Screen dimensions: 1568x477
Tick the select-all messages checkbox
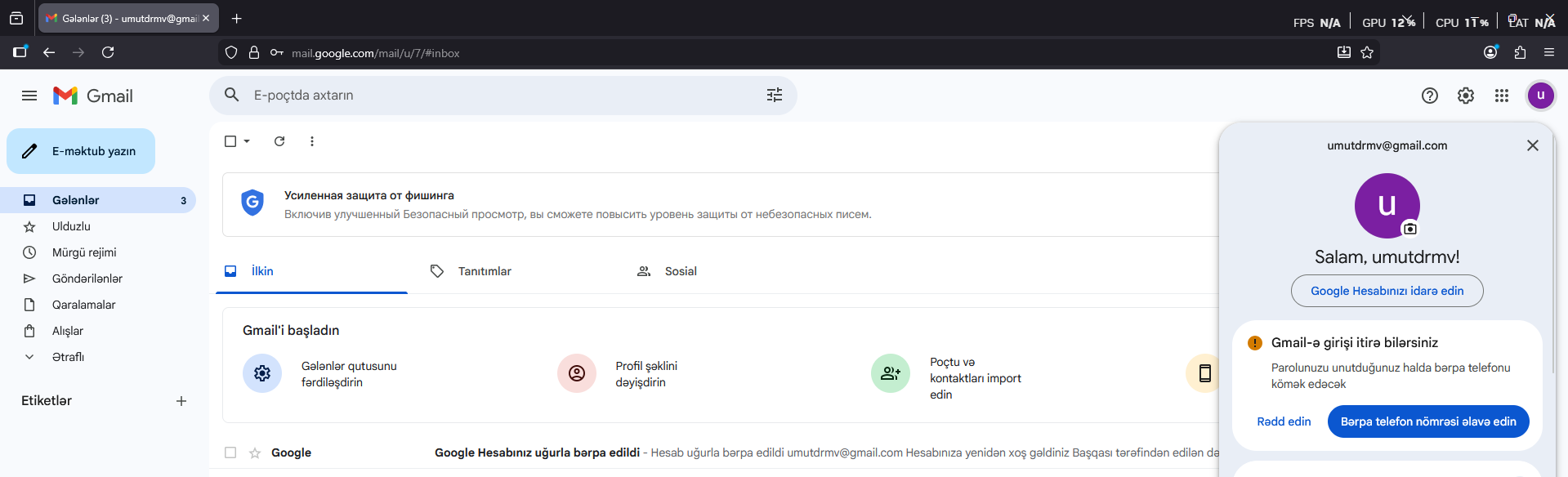(x=230, y=141)
